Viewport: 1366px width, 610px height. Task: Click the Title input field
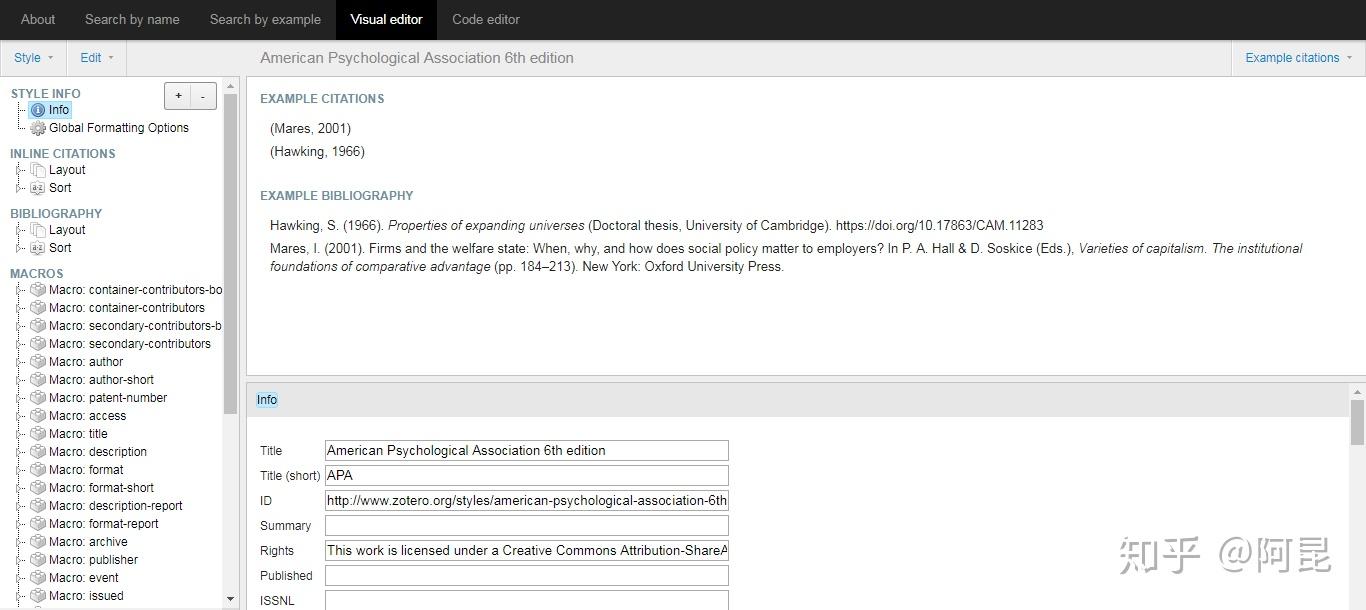click(x=527, y=451)
